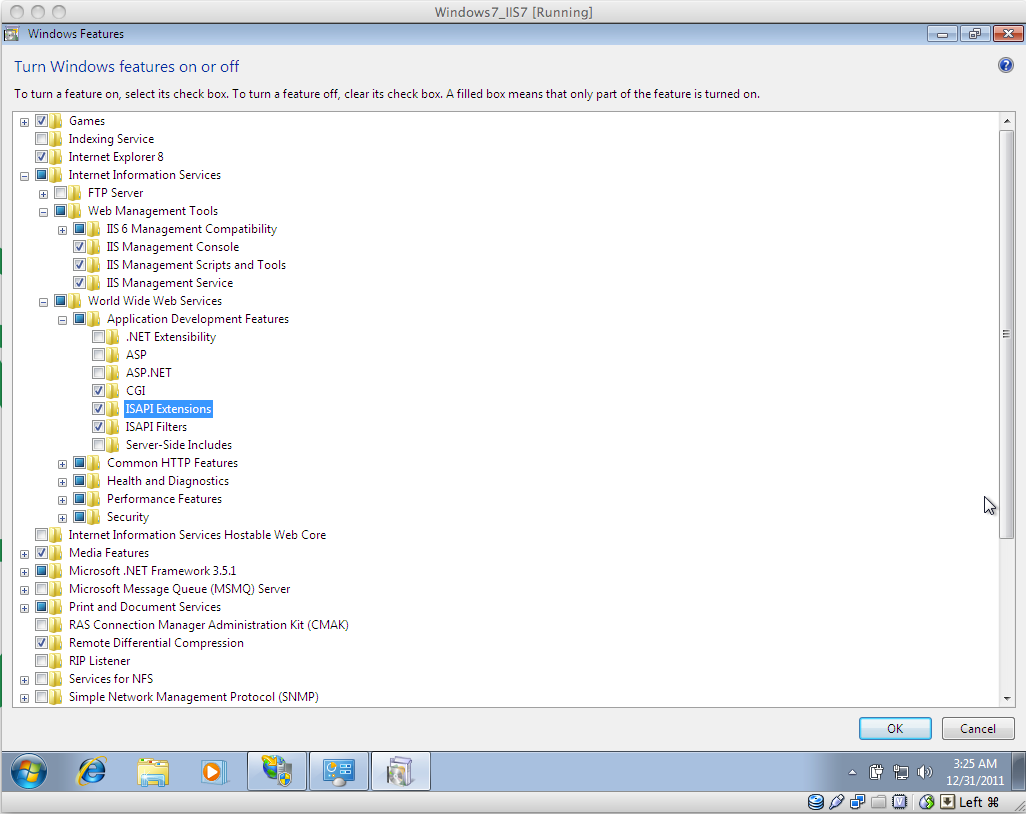Open Windows Explorer from the taskbar
The width and height of the screenshot is (1026, 814).
154,771
